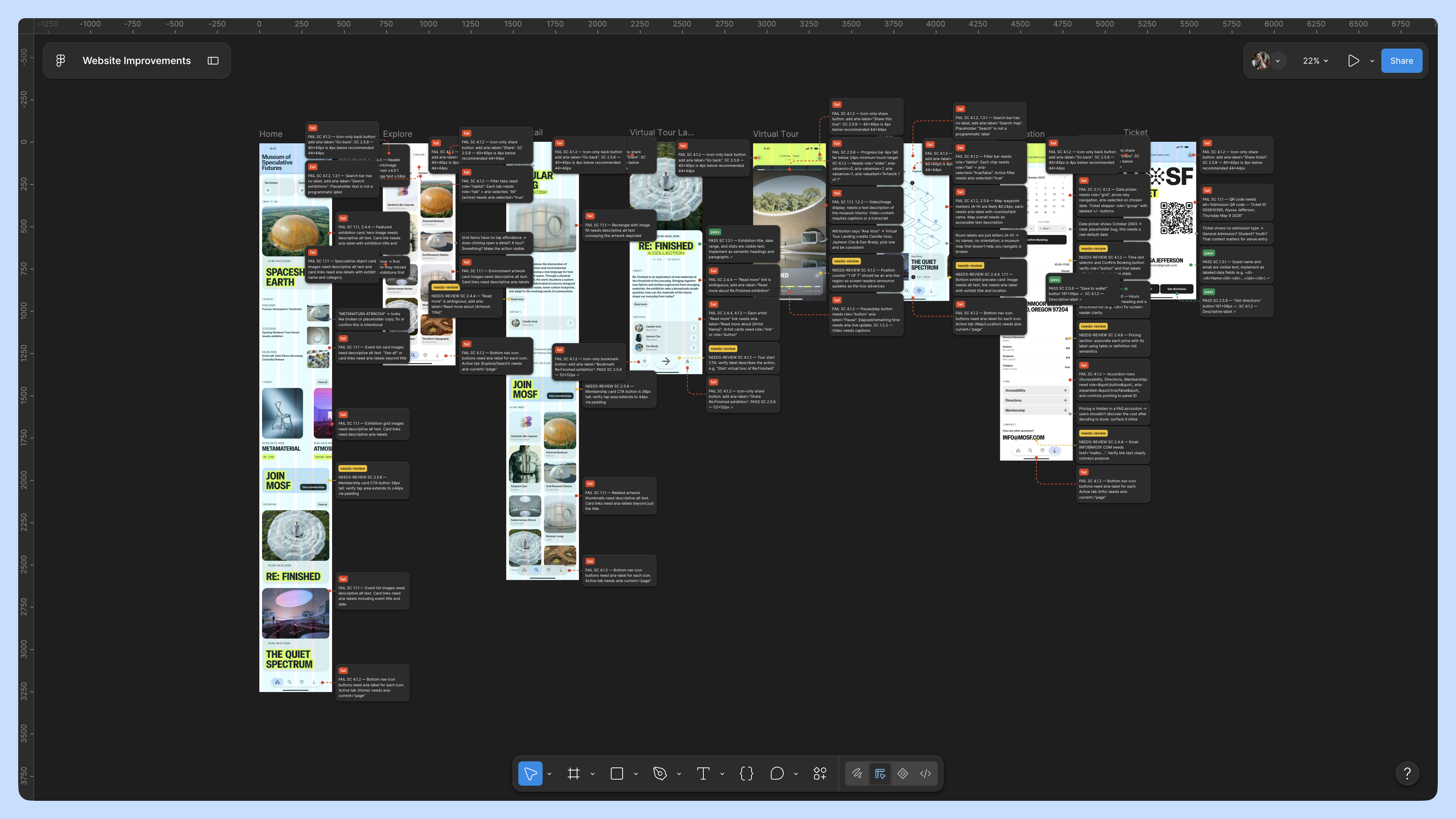The width and height of the screenshot is (1456, 819).
Task: Click the blue Share button
Action: (x=1401, y=61)
